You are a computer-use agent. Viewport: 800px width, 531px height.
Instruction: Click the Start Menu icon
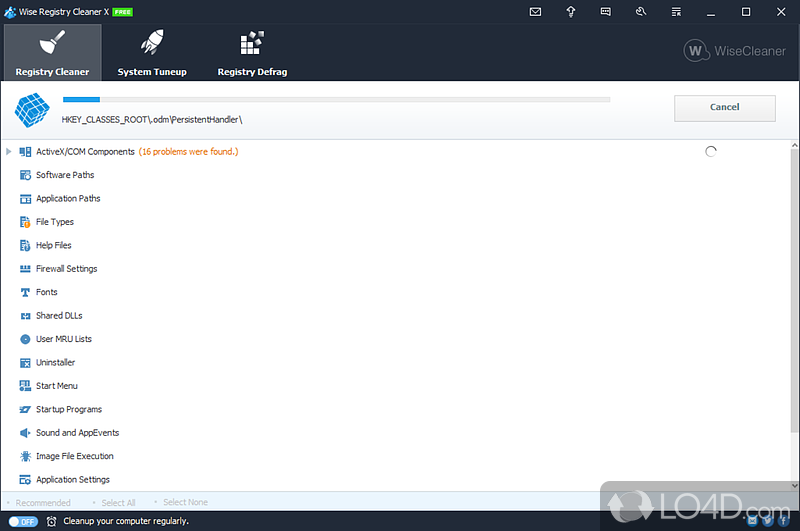pos(25,386)
